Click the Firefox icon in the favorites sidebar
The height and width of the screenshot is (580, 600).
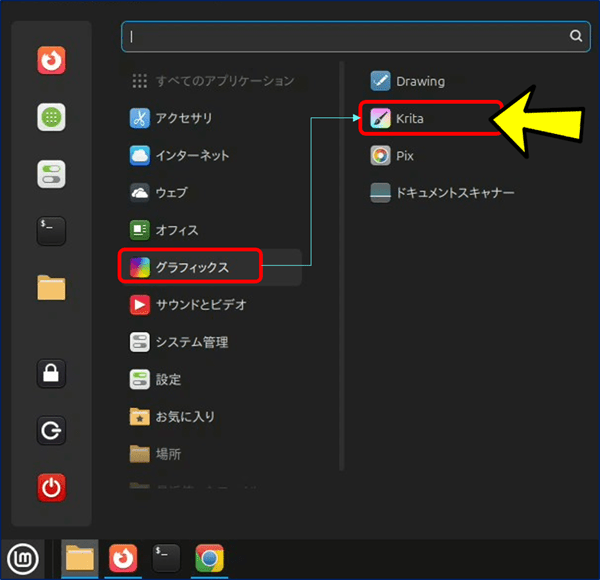click(x=51, y=62)
